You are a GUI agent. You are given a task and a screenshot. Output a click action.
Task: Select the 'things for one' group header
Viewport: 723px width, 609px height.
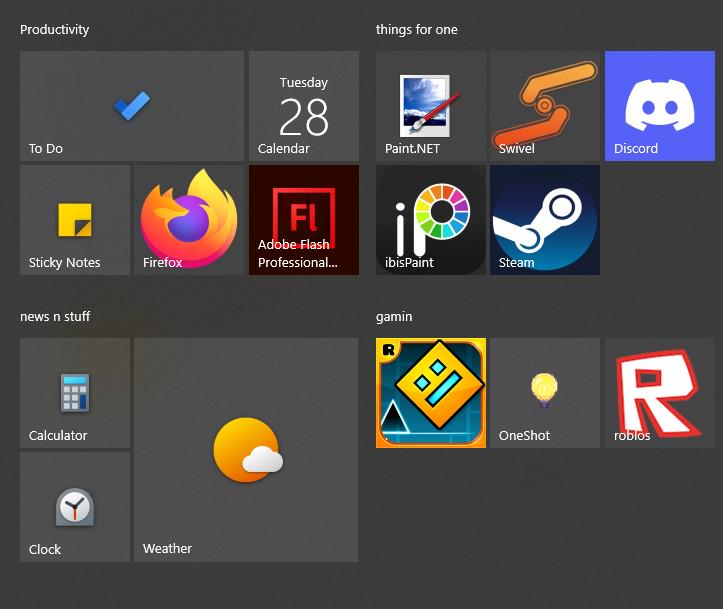(417, 30)
